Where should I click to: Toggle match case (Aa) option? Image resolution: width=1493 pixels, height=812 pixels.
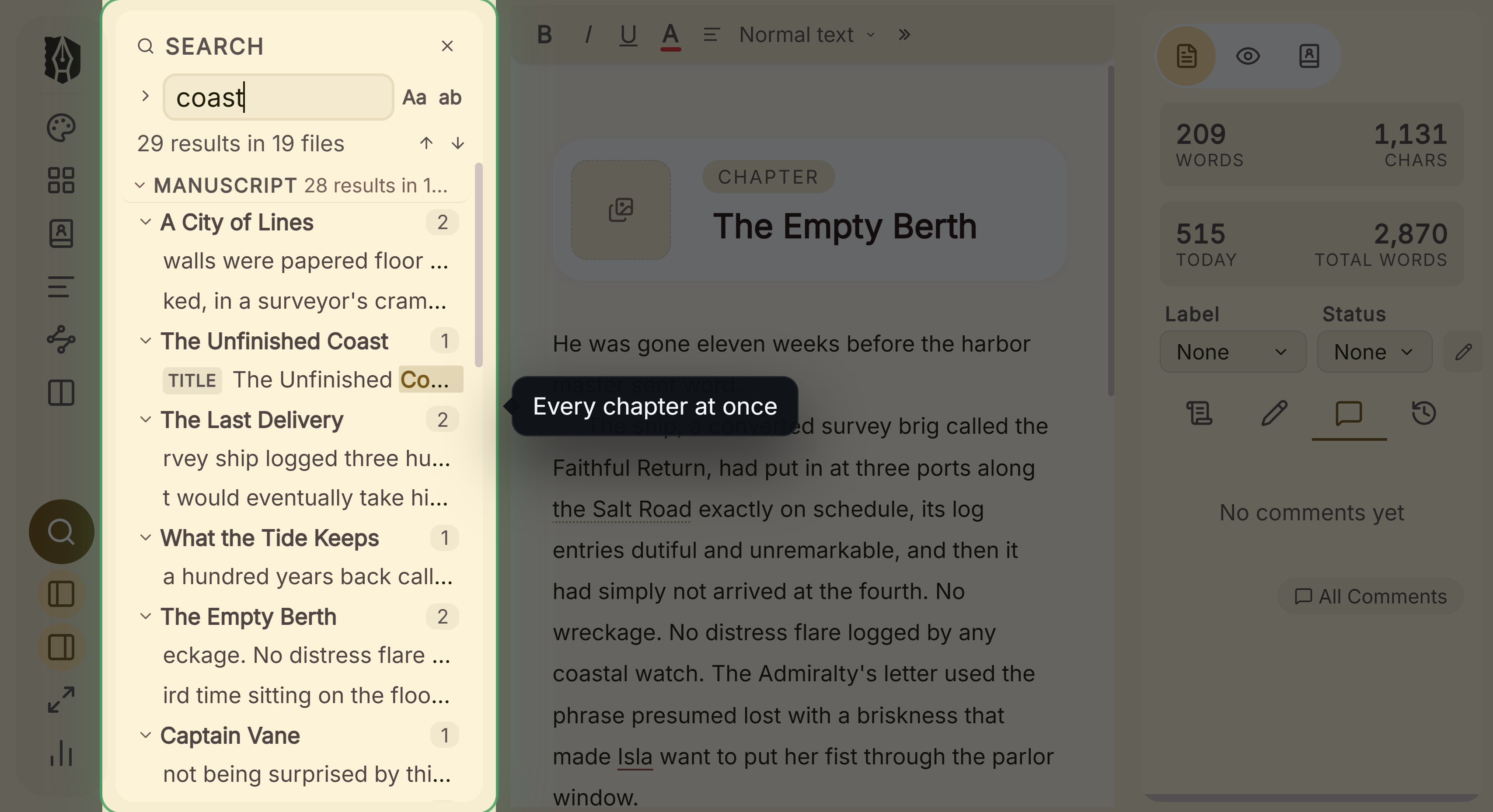coord(415,98)
